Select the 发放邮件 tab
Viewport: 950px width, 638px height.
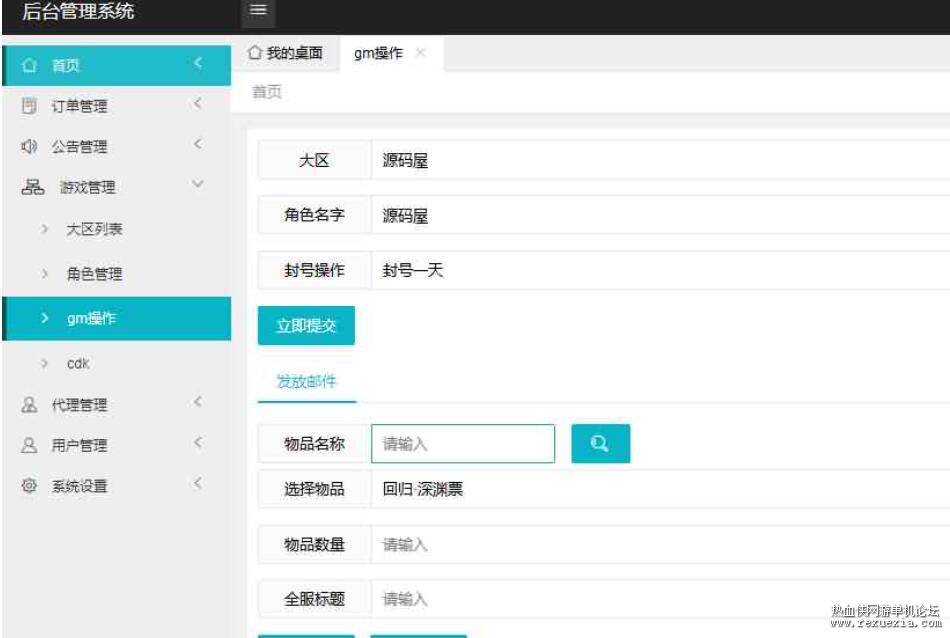[x=307, y=382]
